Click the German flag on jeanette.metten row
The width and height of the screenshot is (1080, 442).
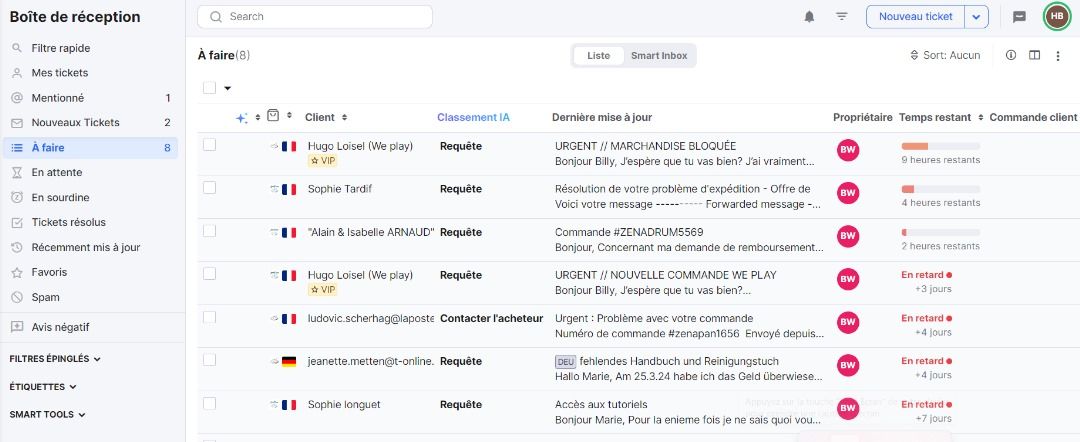289,361
